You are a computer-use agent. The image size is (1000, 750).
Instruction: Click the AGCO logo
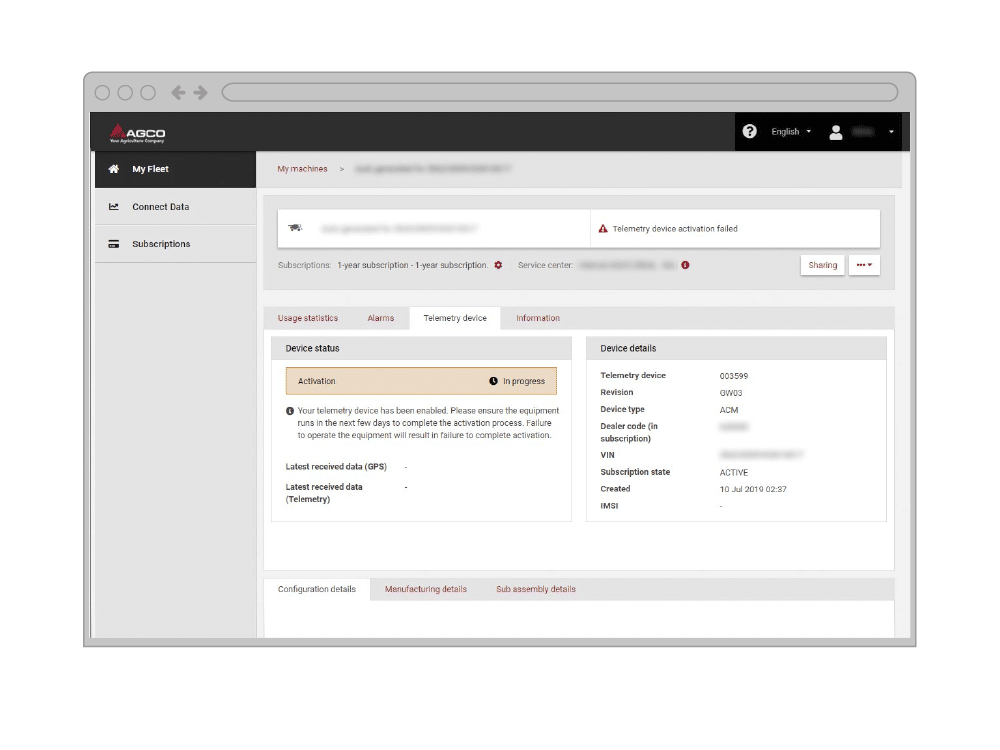[137, 133]
